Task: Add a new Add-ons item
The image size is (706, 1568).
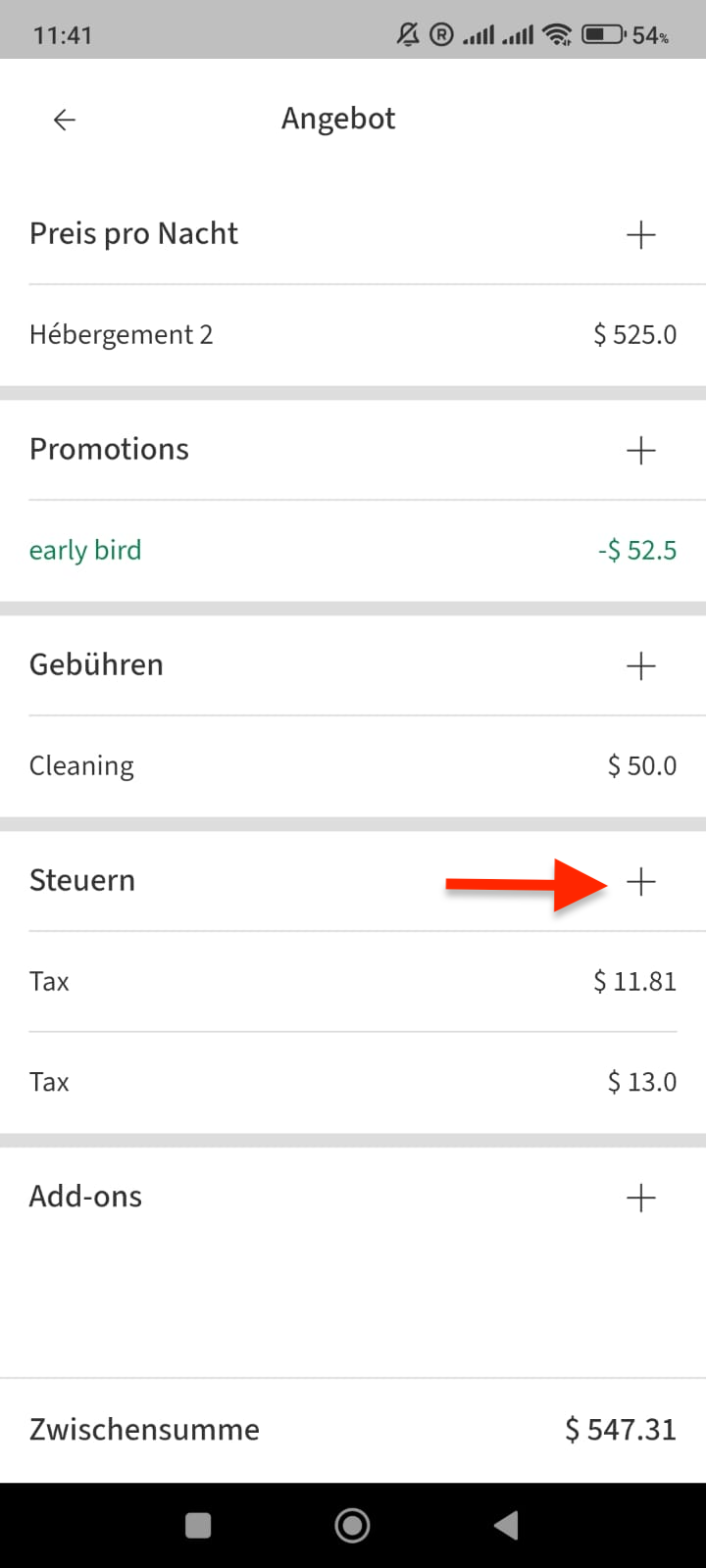Action: click(x=641, y=1197)
